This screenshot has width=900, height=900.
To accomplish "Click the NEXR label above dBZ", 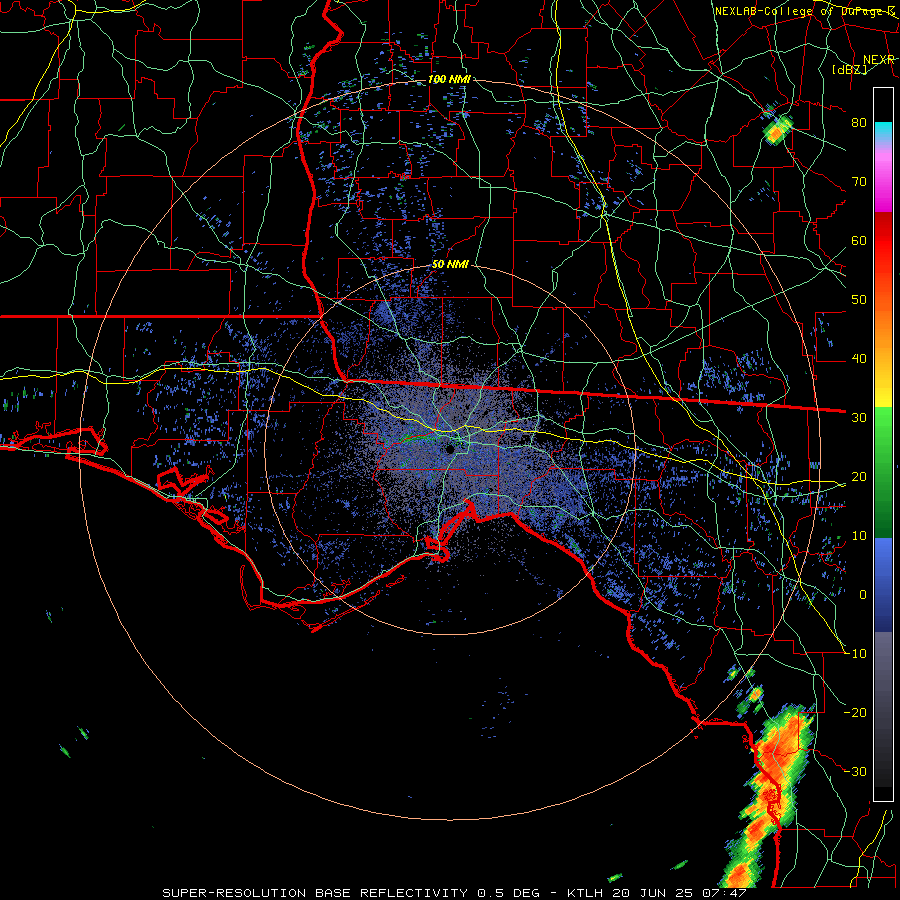I will pos(879,60).
